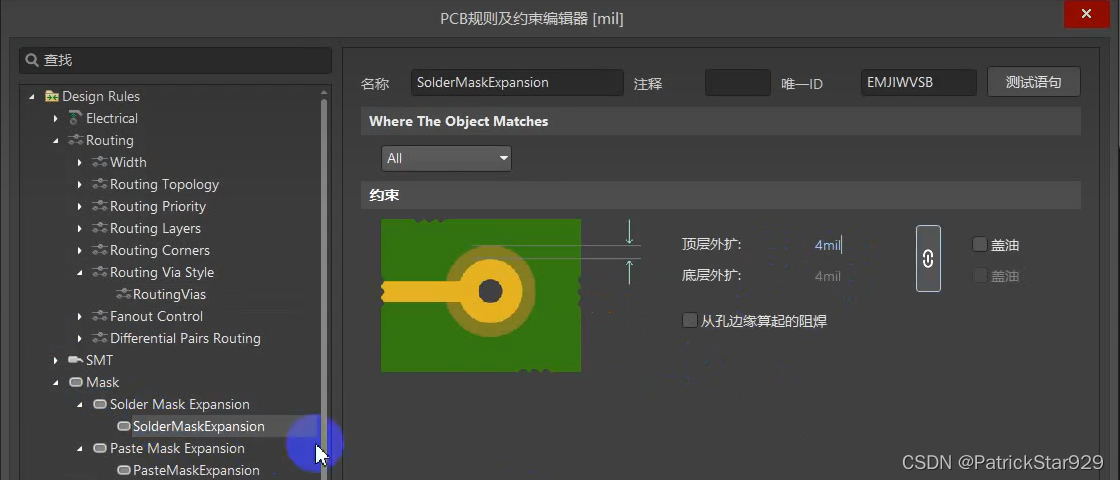Click the Routing Priority rule icon
The image size is (1120, 480).
pos(99,206)
